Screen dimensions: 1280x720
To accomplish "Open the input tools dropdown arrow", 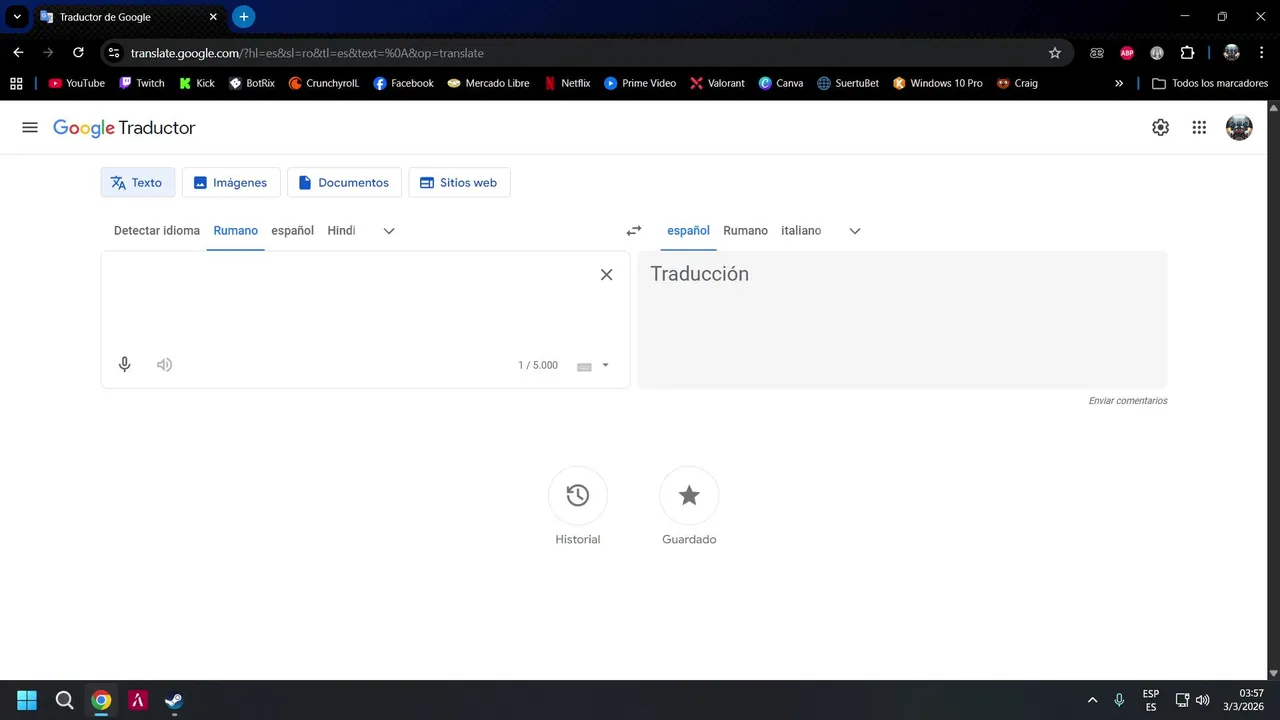I will (605, 365).
